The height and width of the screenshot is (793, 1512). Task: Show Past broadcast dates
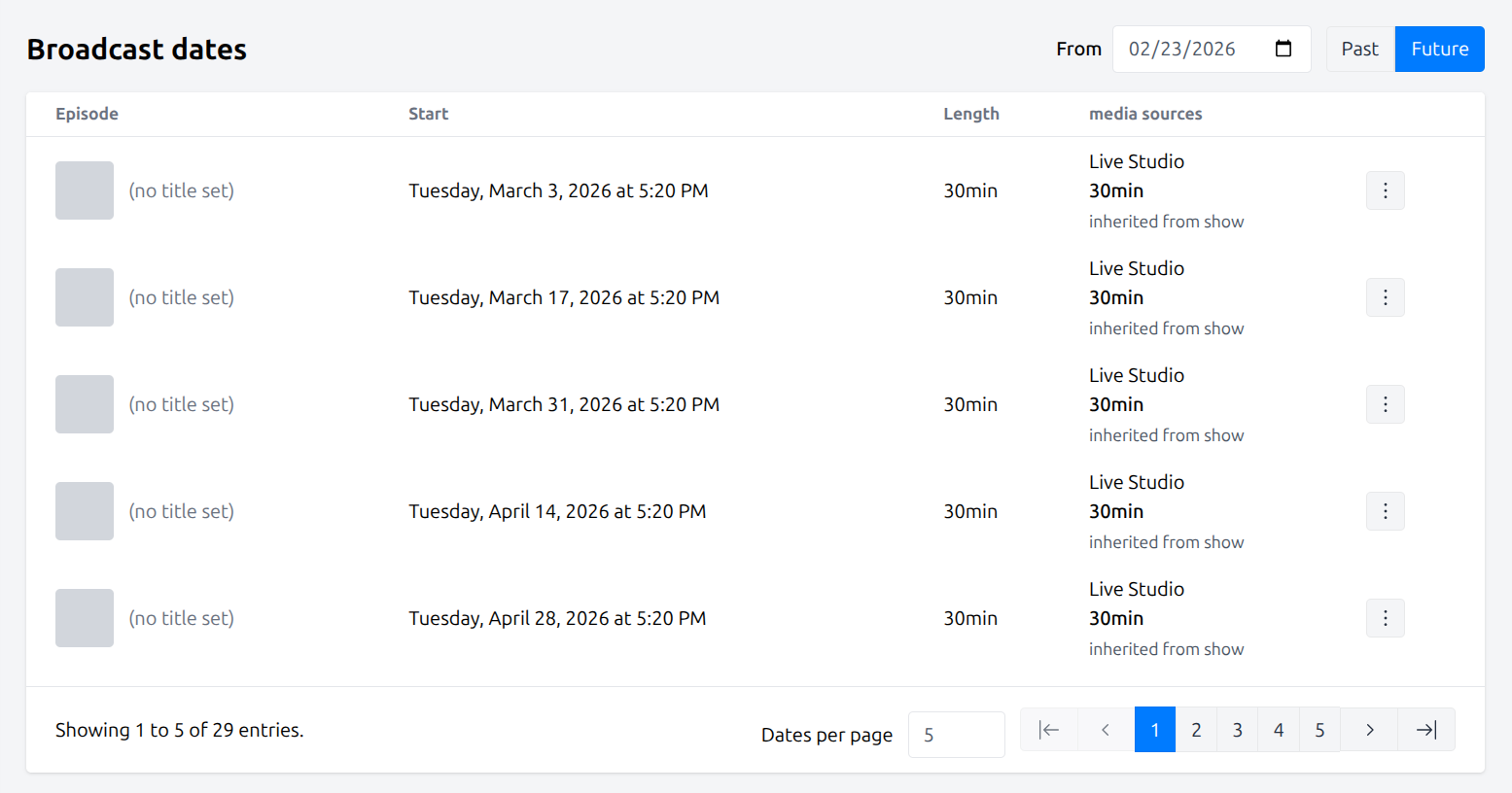click(x=1360, y=49)
